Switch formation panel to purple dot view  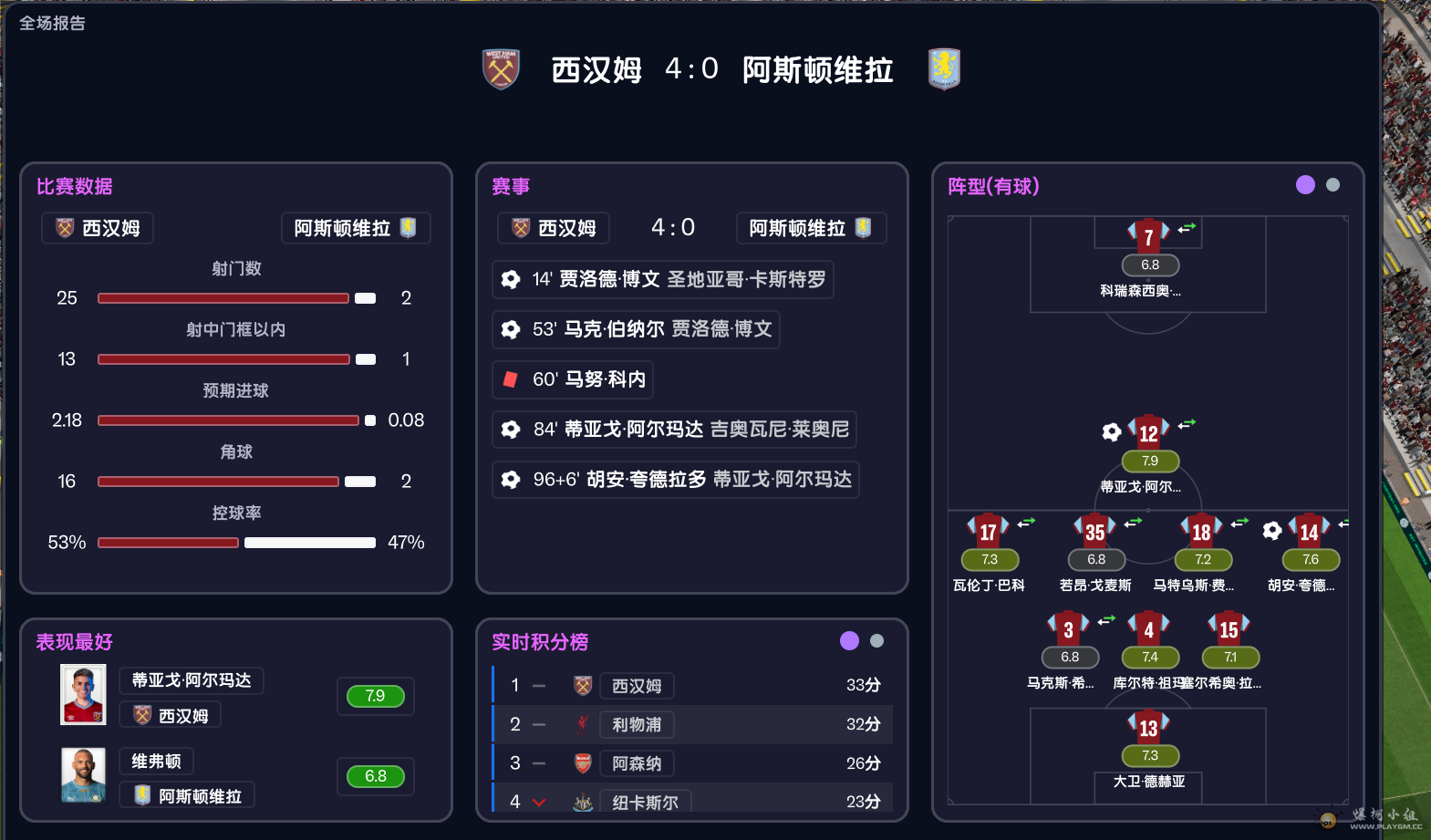coord(1305,185)
